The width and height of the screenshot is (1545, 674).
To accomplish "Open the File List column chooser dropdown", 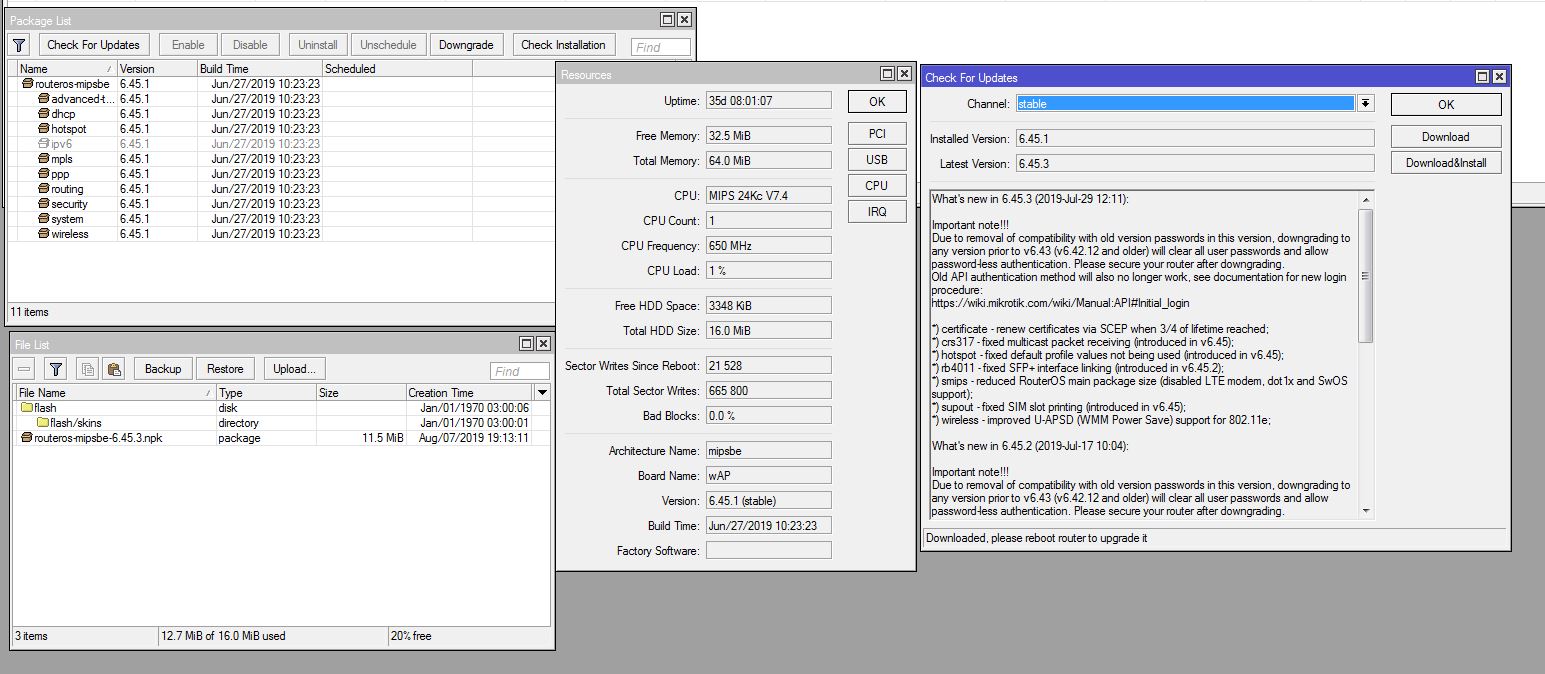I will pos(542,393).
